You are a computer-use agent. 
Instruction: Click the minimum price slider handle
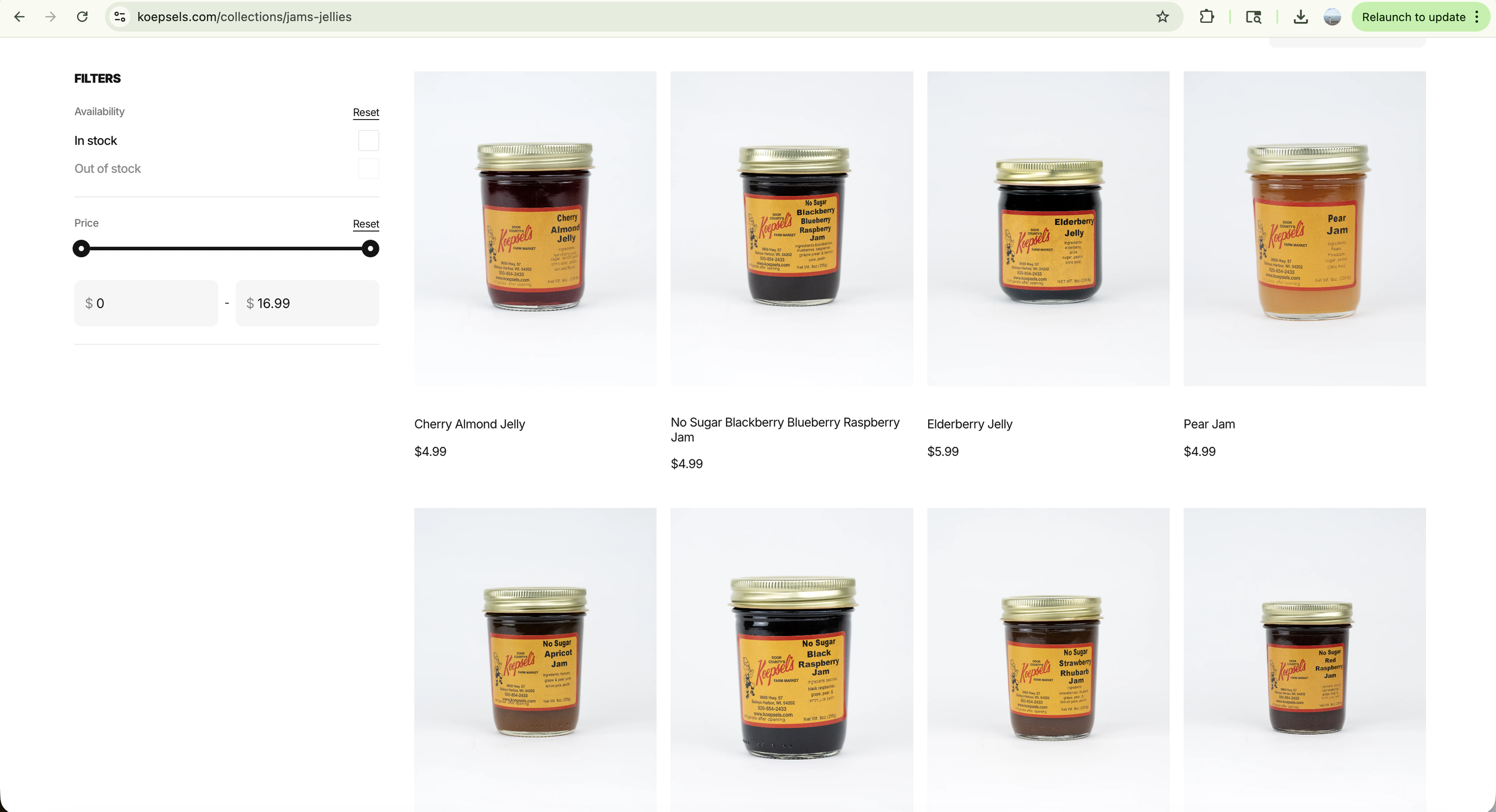[81, 248]
